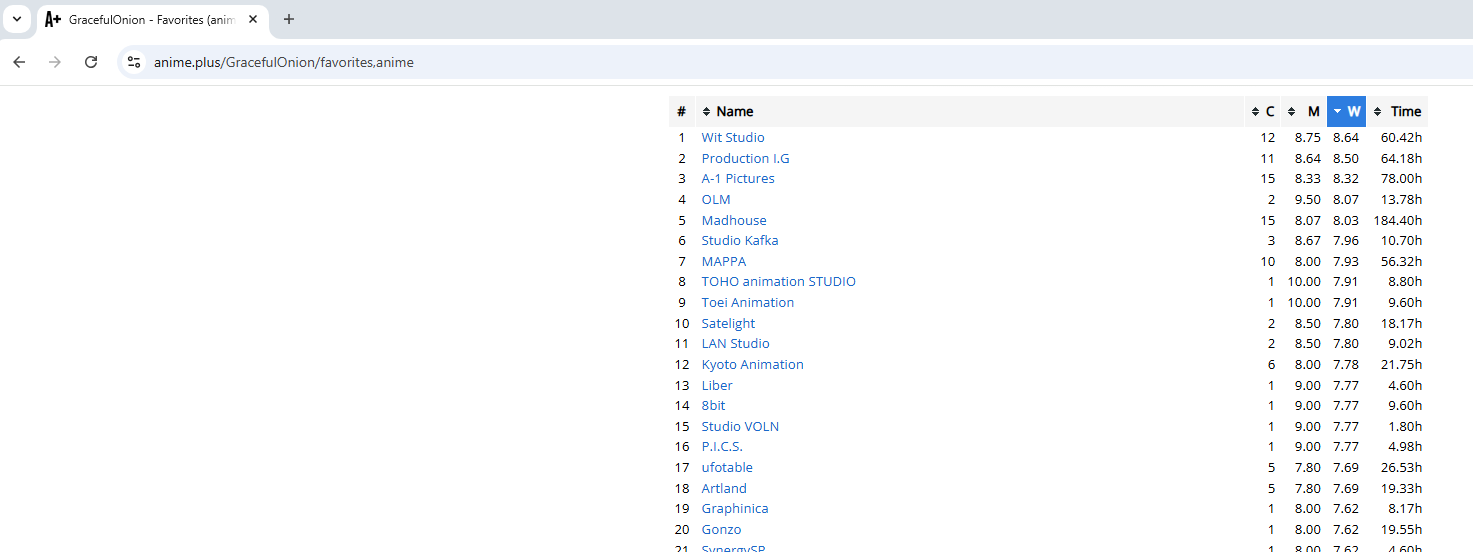Open the tab search dropdown chevron
The width and height of the screenshot is (1473, 552).
tap(17, 19)
